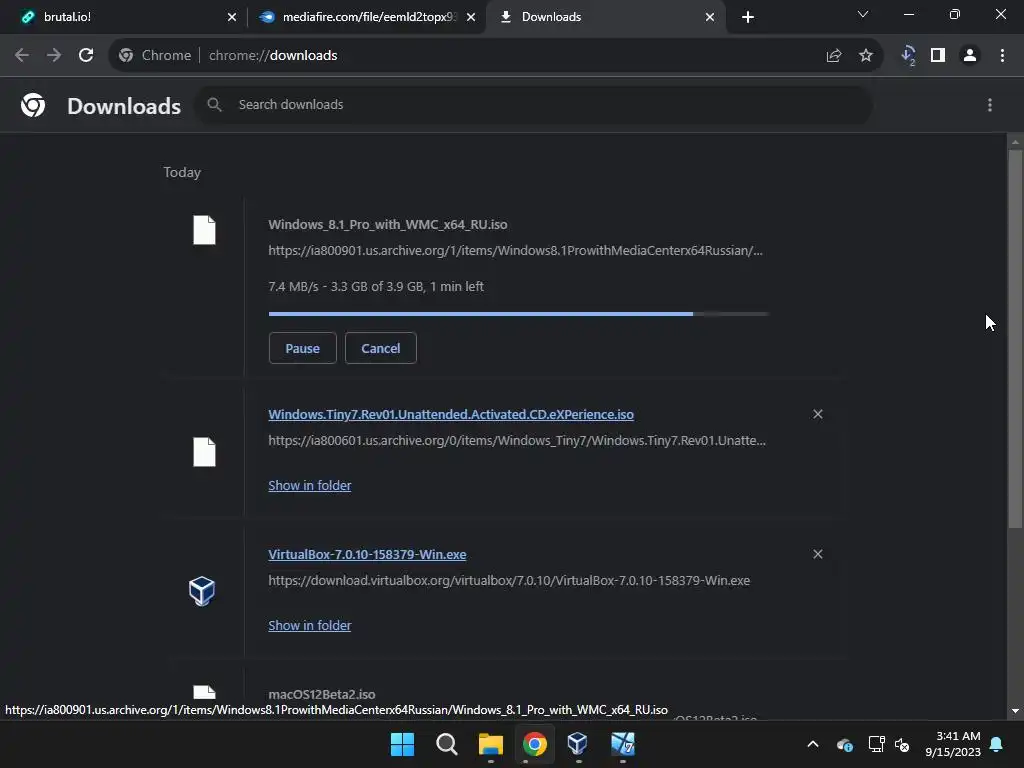
Task: Click the Windows_8.1_Pro_with_WMC_x64_RU.iso filename
Action: (x=387, y=224)
